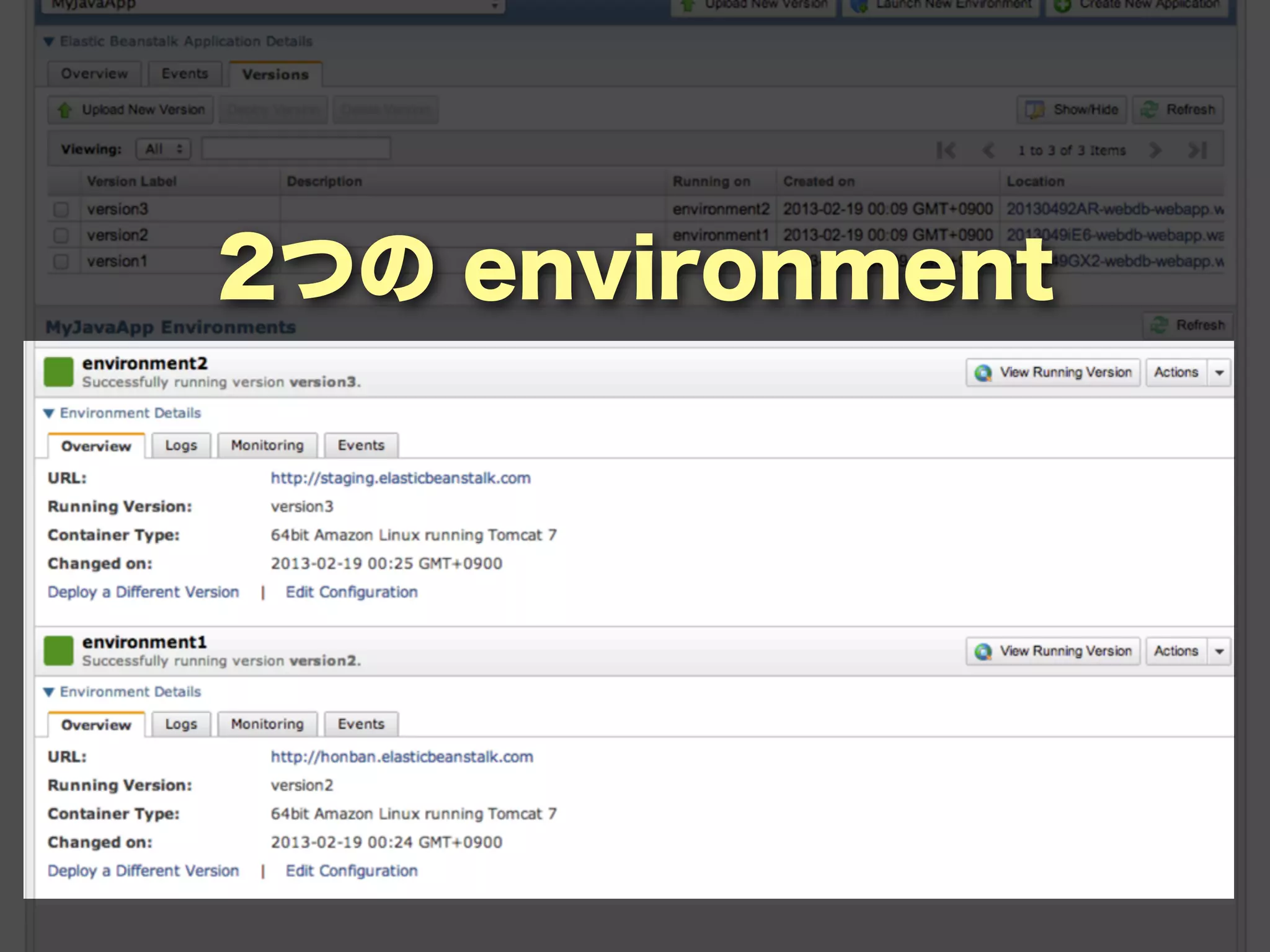Click environment2 in the Running on column
The image size is (1270, 952).
721,209
